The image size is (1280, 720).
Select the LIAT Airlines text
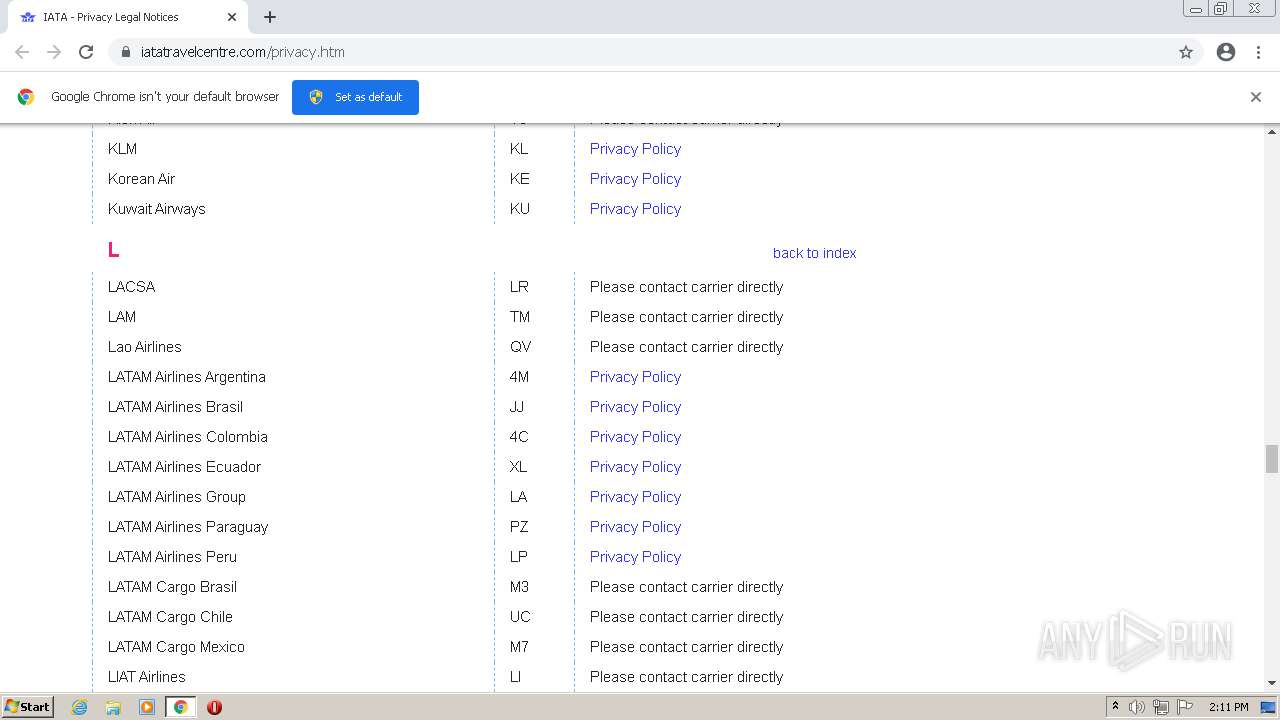coord(147,677)
